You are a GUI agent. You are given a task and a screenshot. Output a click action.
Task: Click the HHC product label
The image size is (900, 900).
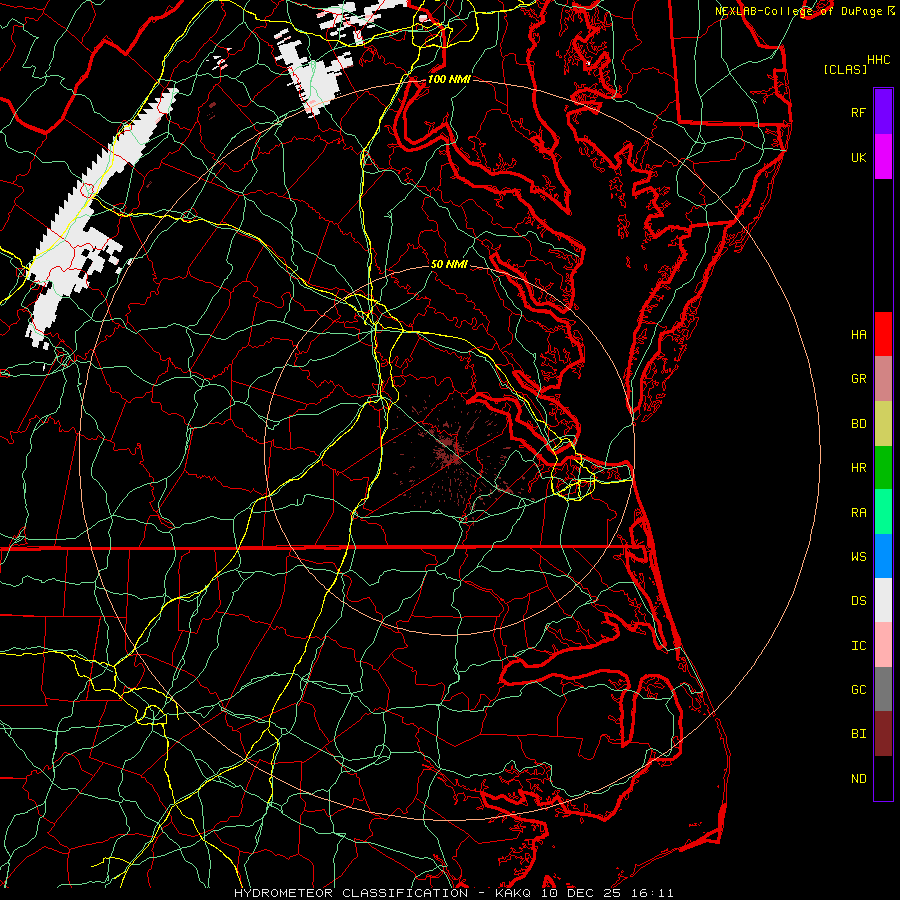click(x=878, y=60)
